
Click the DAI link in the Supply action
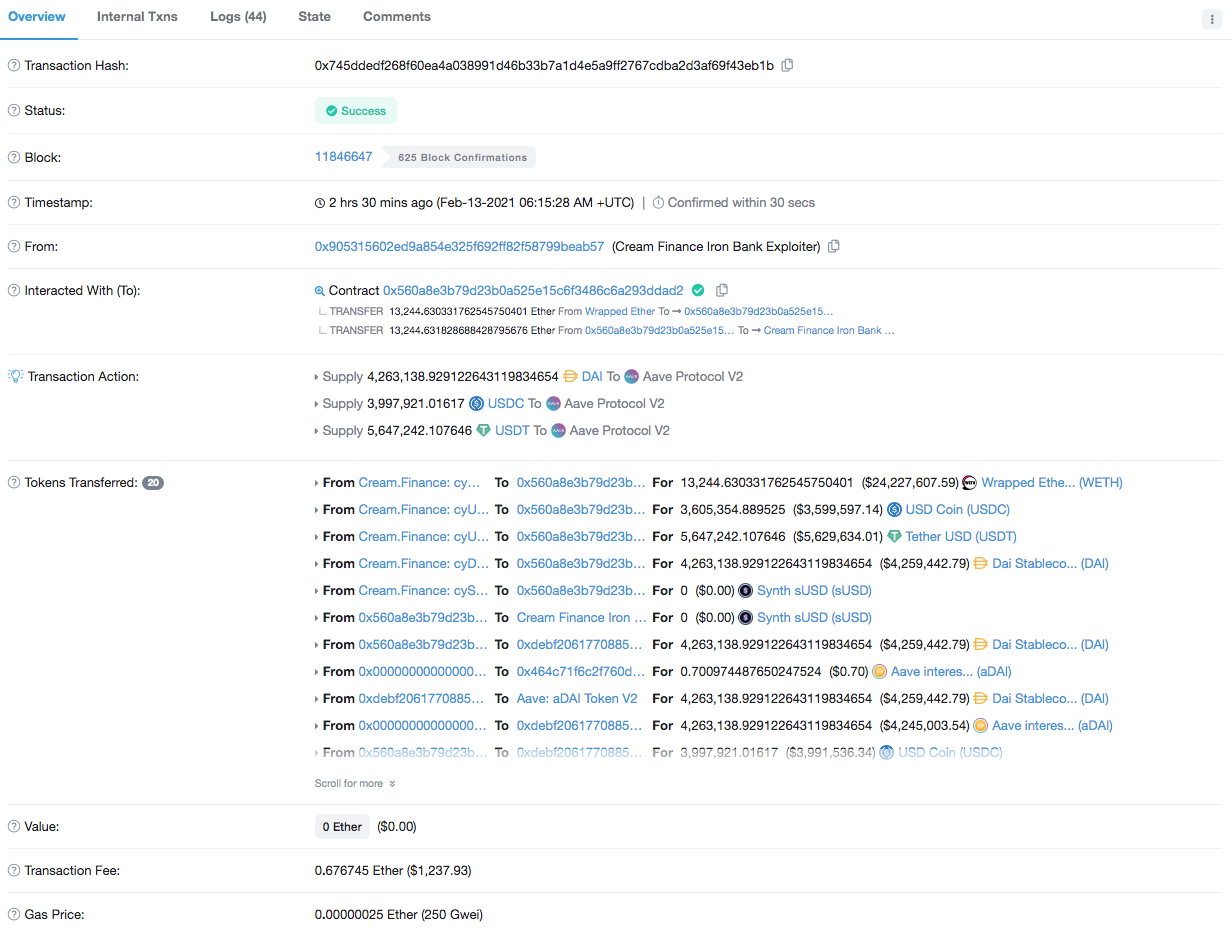click(x=592, y=377)
